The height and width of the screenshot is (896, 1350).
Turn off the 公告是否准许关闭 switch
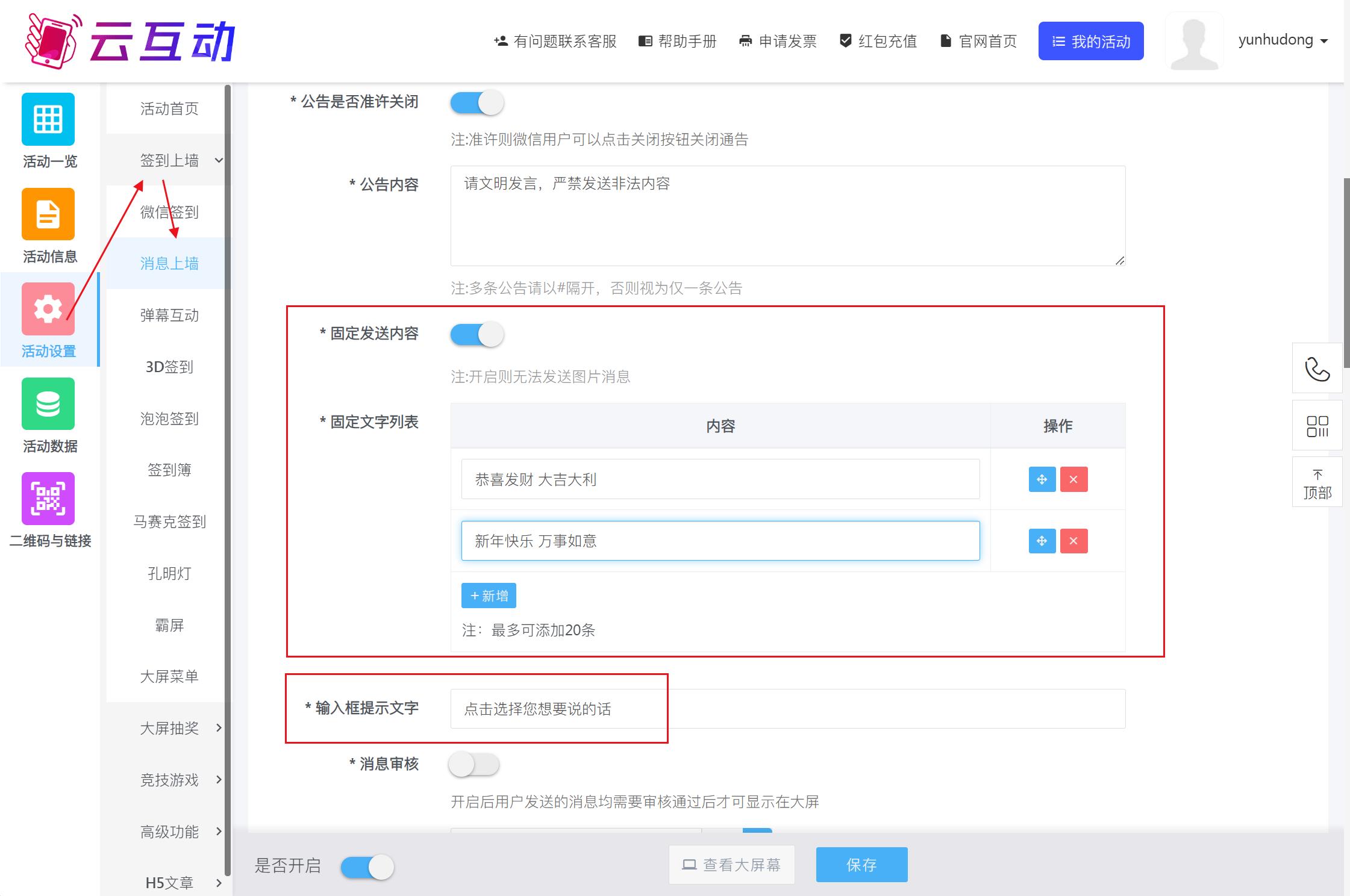(x=477, y=102)
